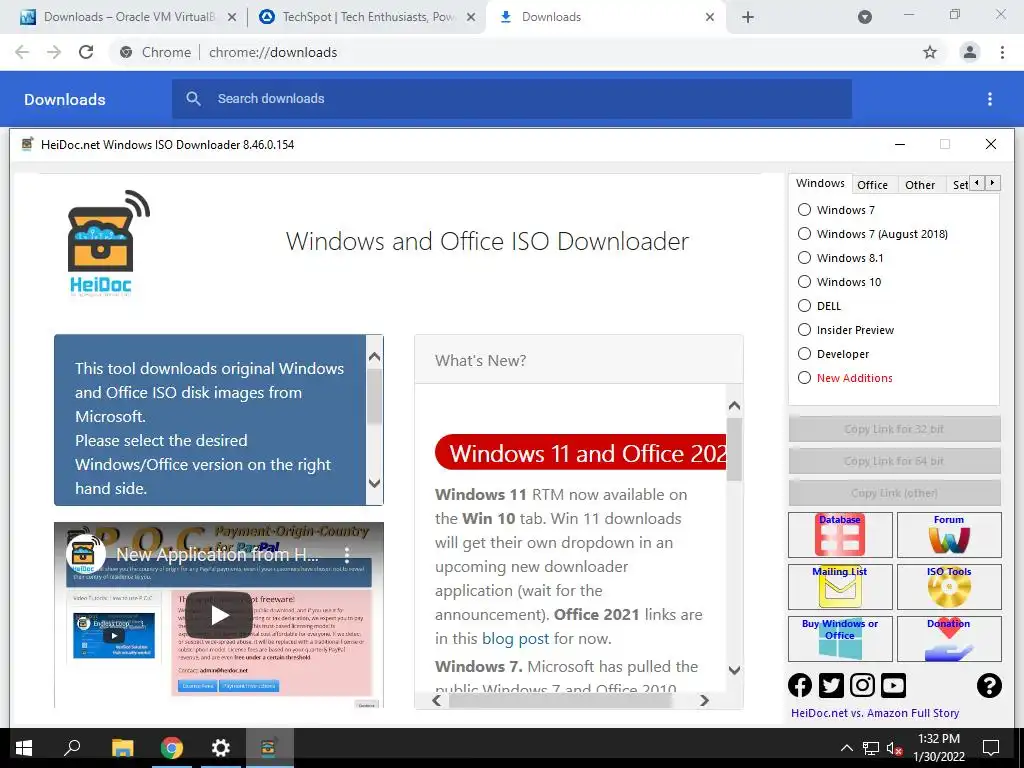Click What's New horizontal scroll right arrow
This screenshot has width=1024, height=768.
pyautogui.click(x=704, y=700)
